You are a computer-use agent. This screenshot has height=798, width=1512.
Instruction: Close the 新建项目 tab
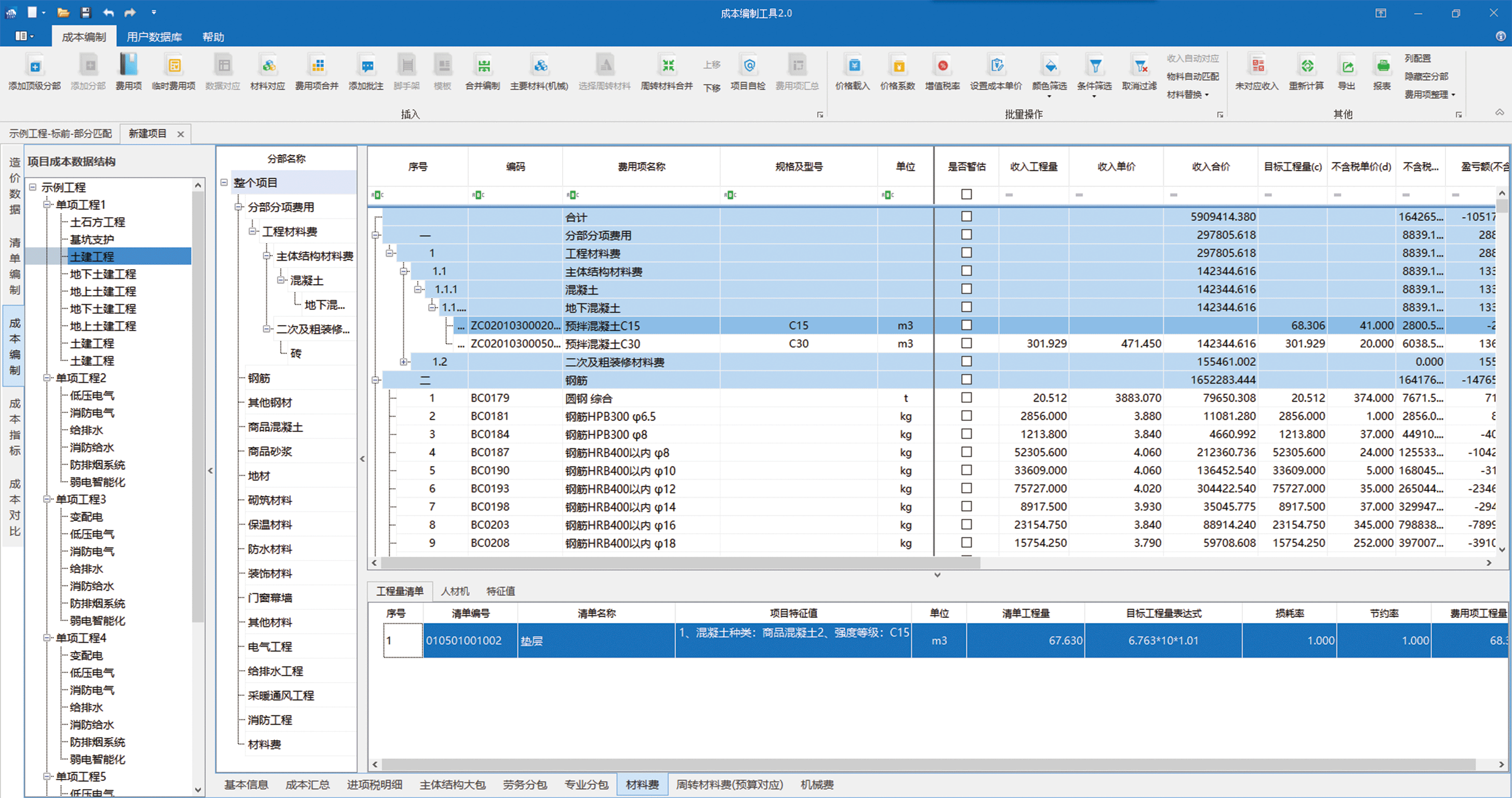(181, 135)
